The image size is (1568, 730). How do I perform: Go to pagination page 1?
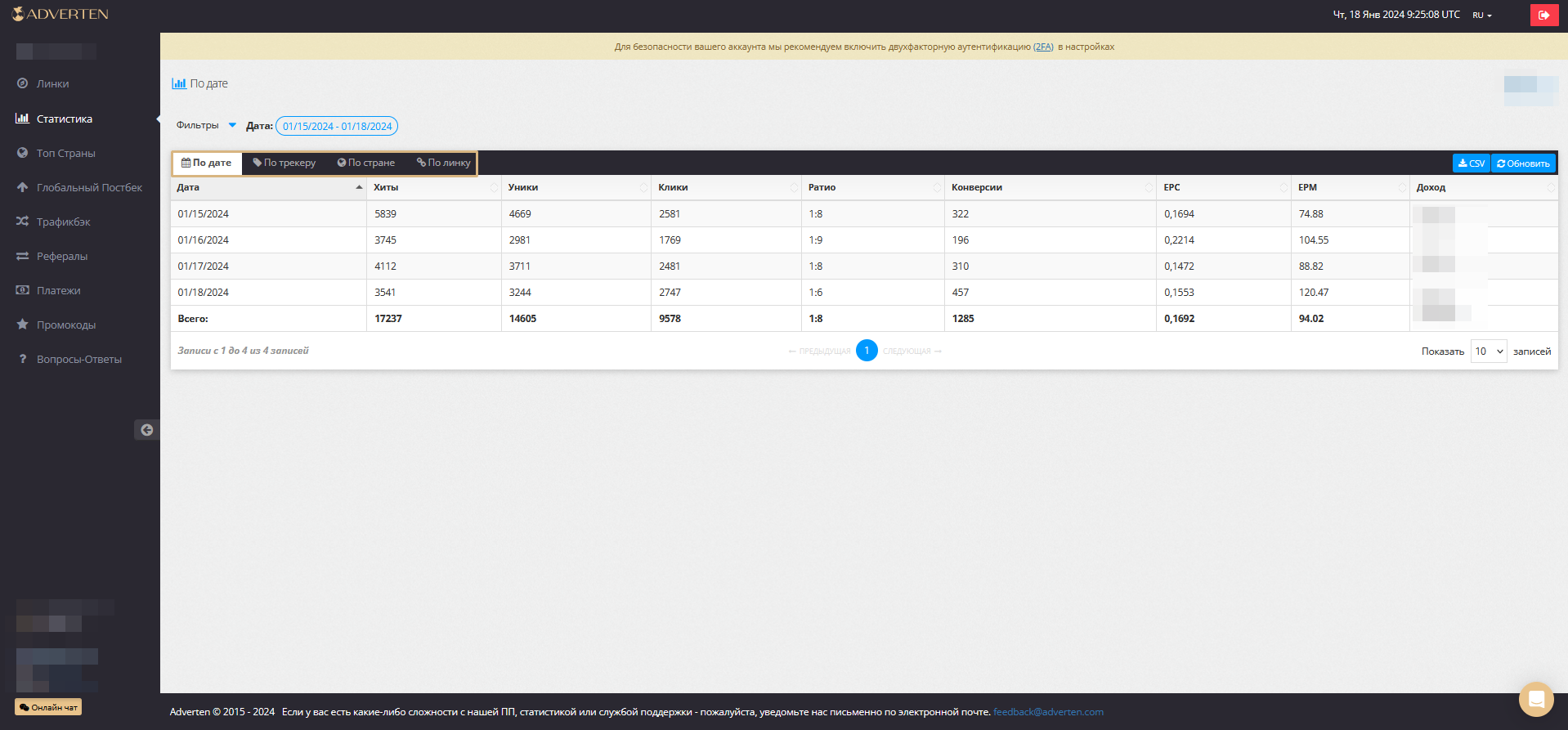click(x=867, y=350)
